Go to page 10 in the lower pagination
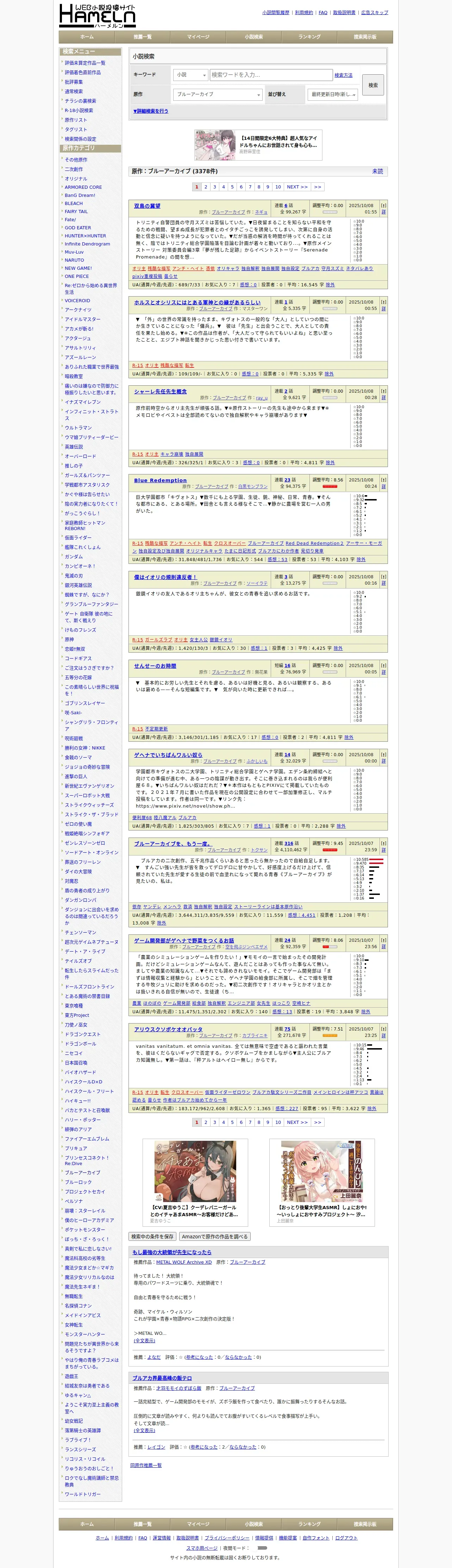This screenshot has width=452, height=1568. 278,1122
